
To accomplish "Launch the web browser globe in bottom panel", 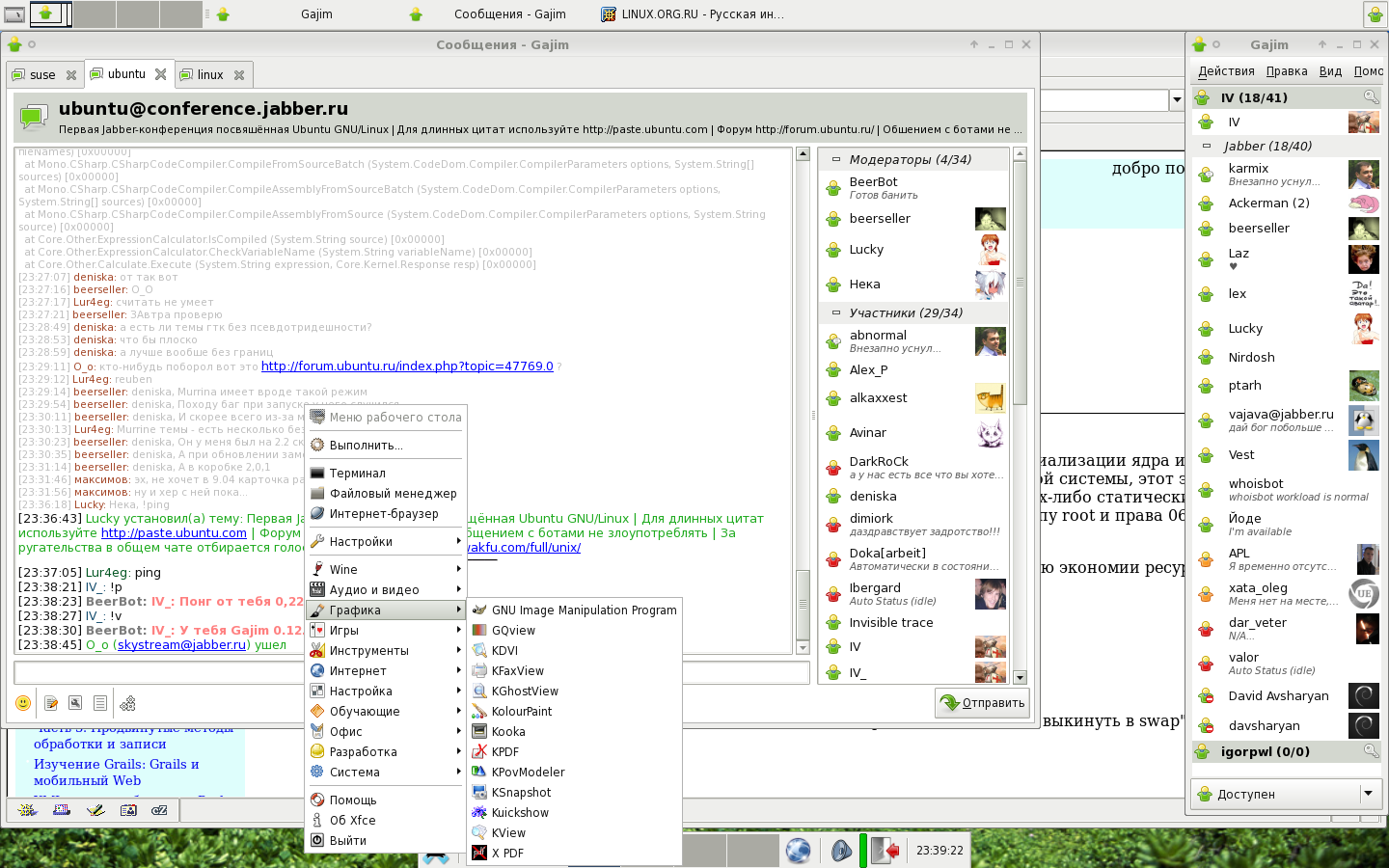I will (x=798, y=850).
